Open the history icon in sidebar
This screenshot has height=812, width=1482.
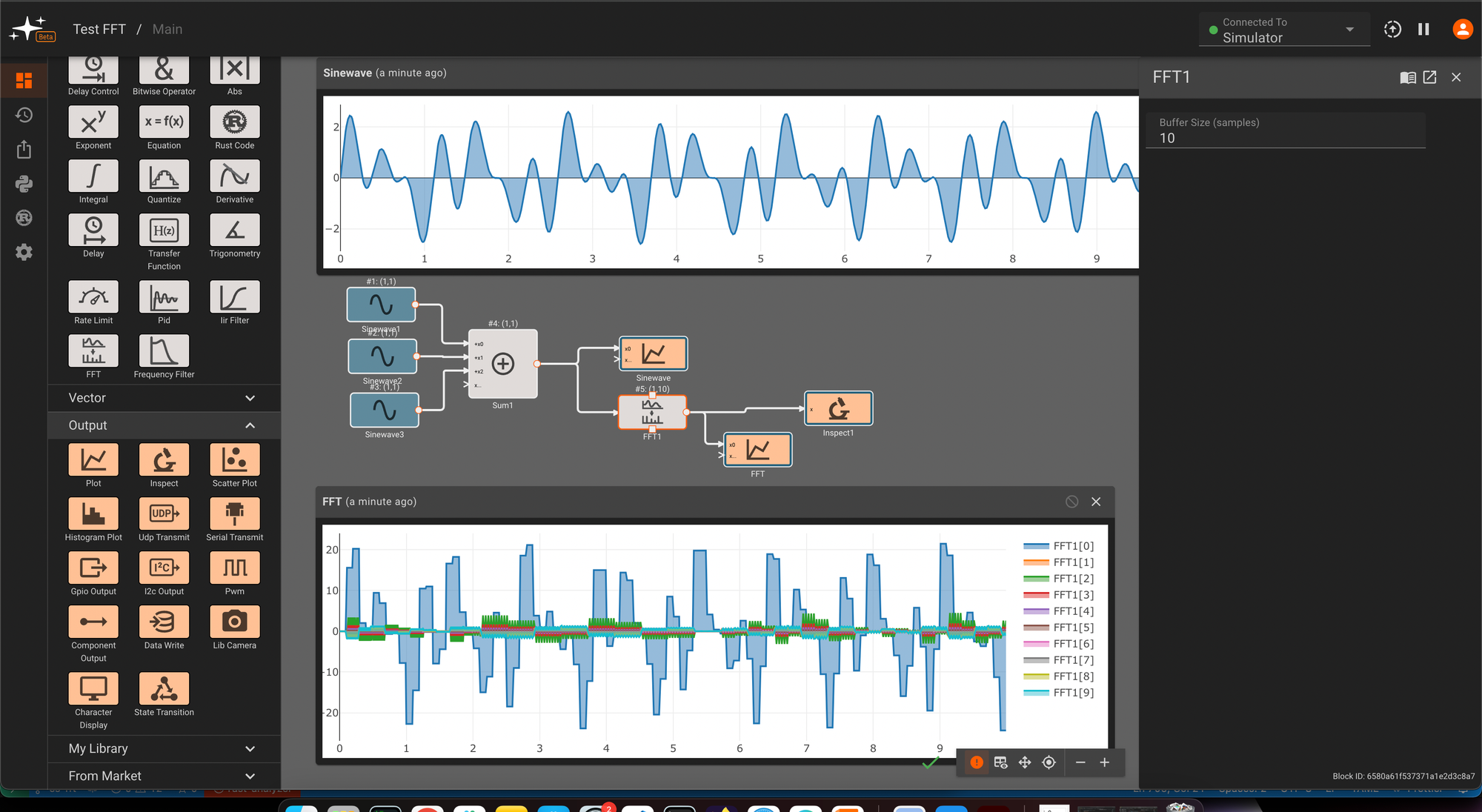pyautogui.click(x=24, y=115)
